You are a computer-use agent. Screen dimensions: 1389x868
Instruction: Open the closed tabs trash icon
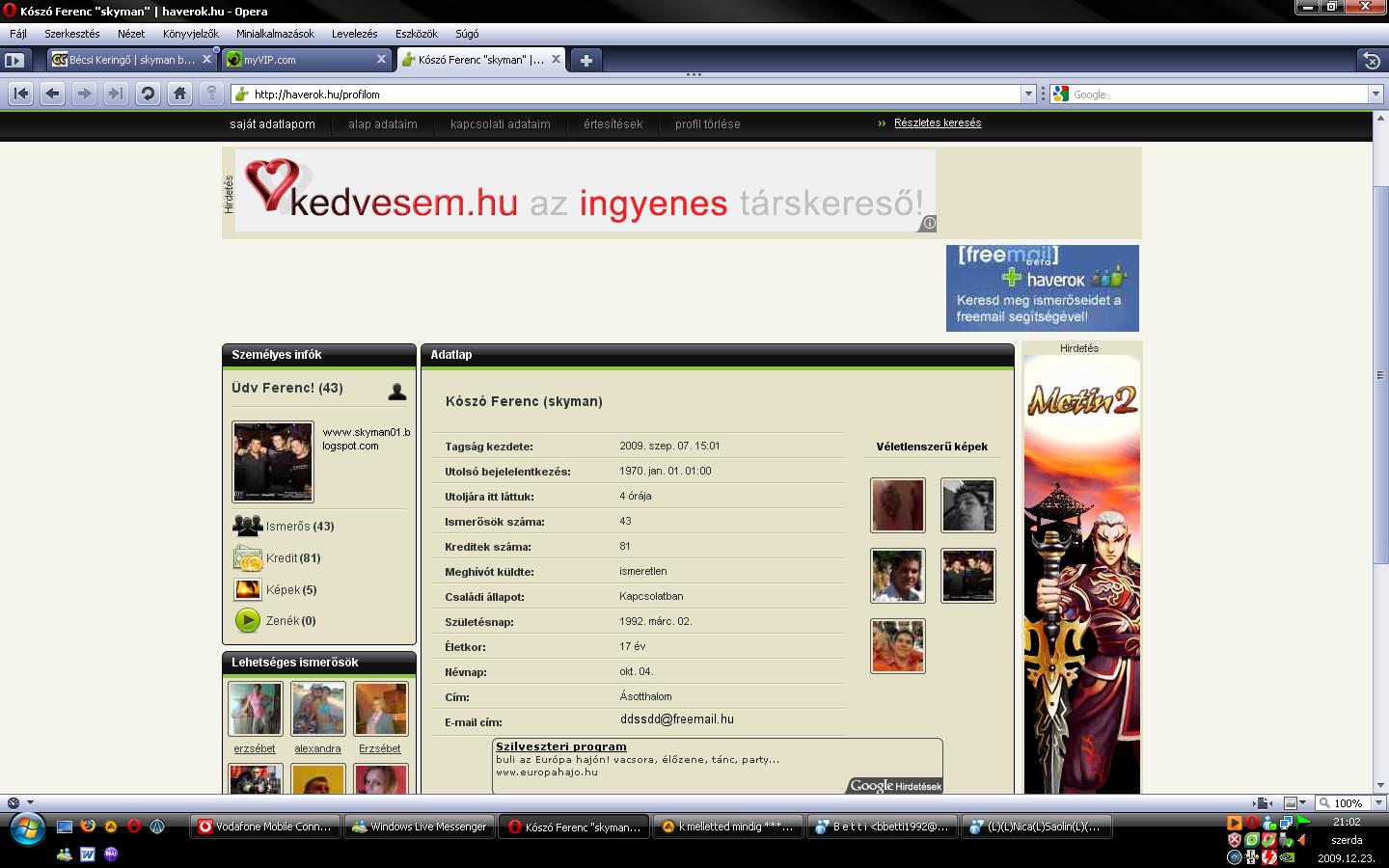coord(1371,61)
